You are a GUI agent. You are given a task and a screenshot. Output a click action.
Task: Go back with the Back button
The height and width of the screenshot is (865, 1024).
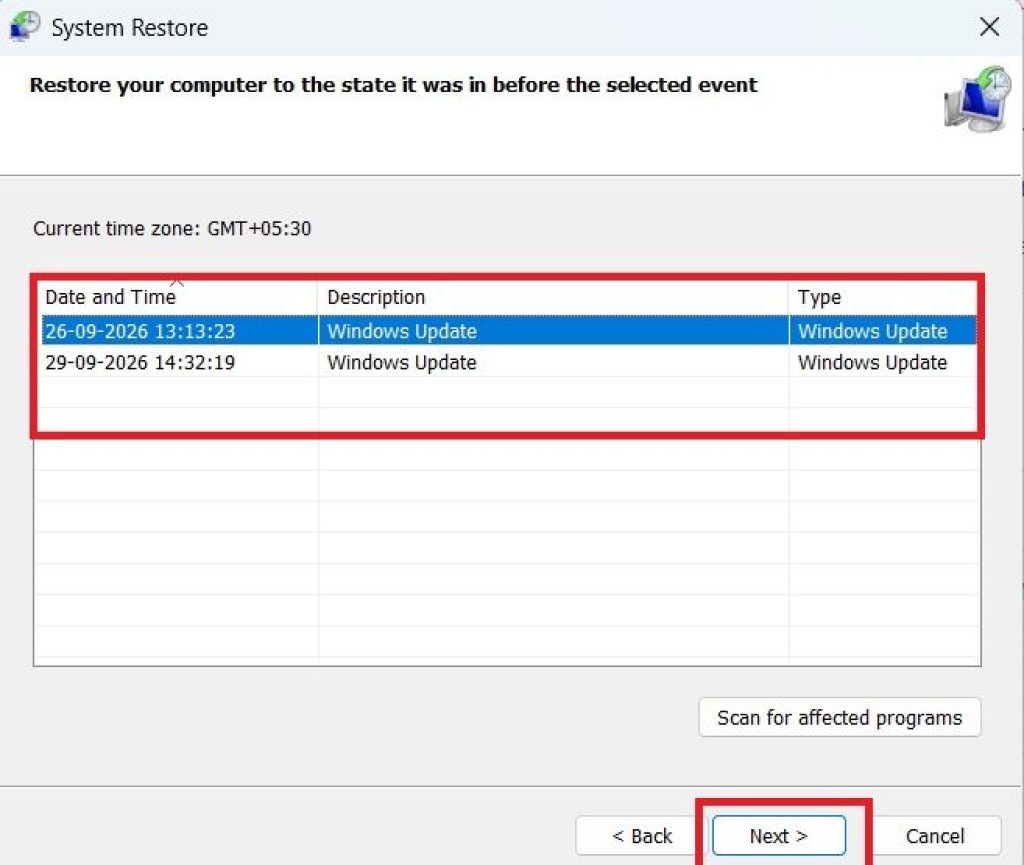point(641,836)
